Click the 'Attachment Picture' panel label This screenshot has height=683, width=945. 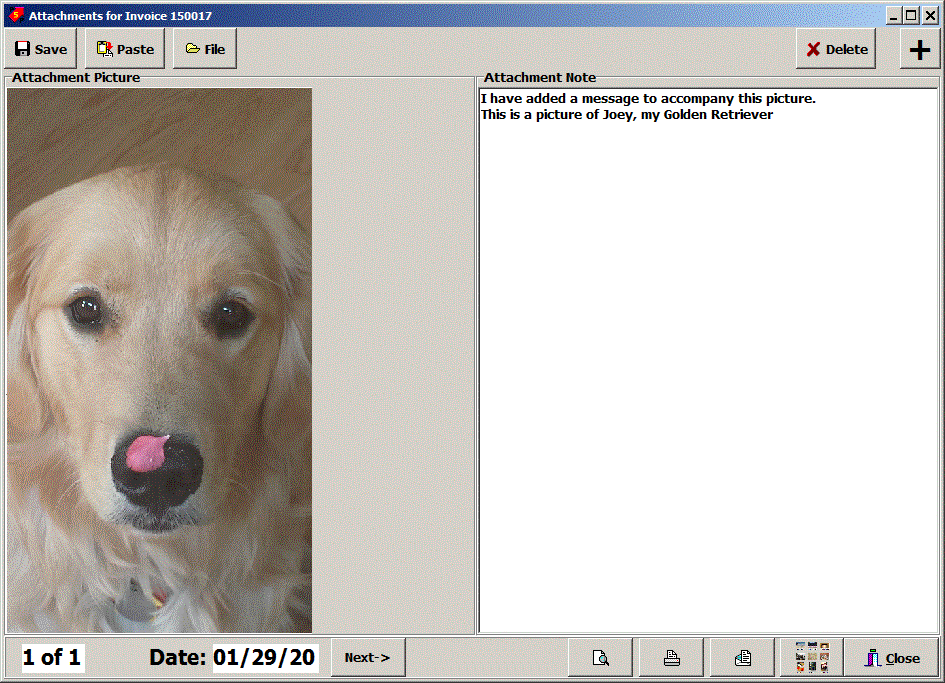[76, 78]
